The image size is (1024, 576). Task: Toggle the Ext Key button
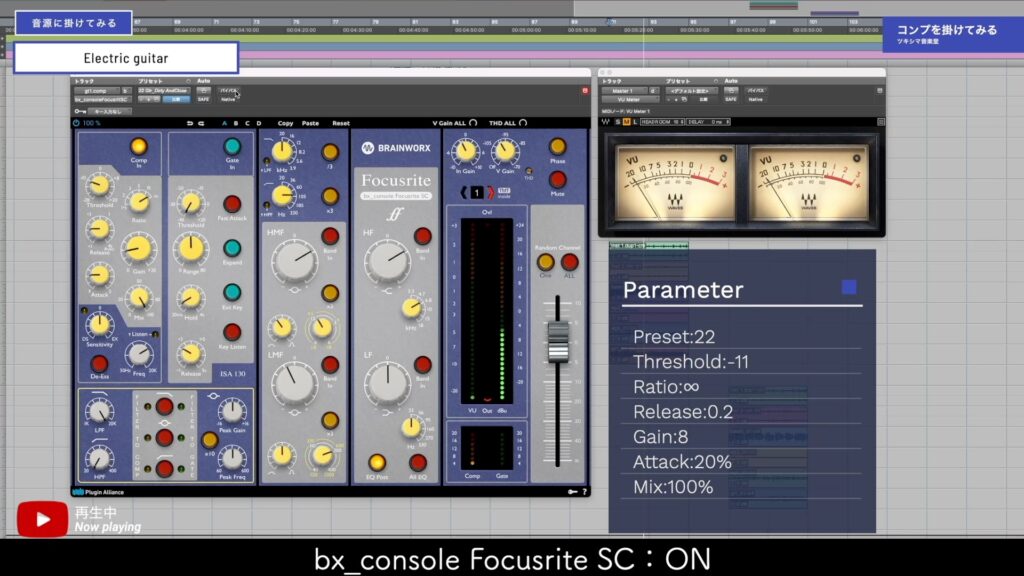tap(232, 293)
